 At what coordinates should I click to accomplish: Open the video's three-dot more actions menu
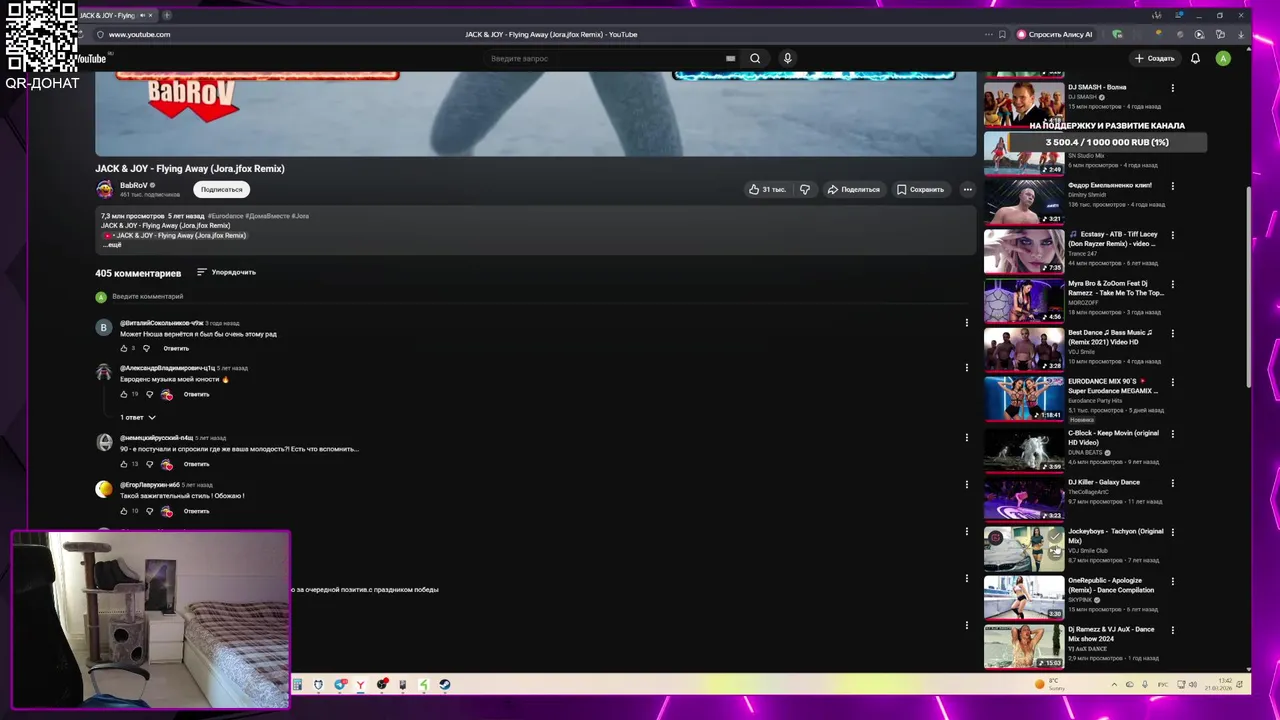967,189
